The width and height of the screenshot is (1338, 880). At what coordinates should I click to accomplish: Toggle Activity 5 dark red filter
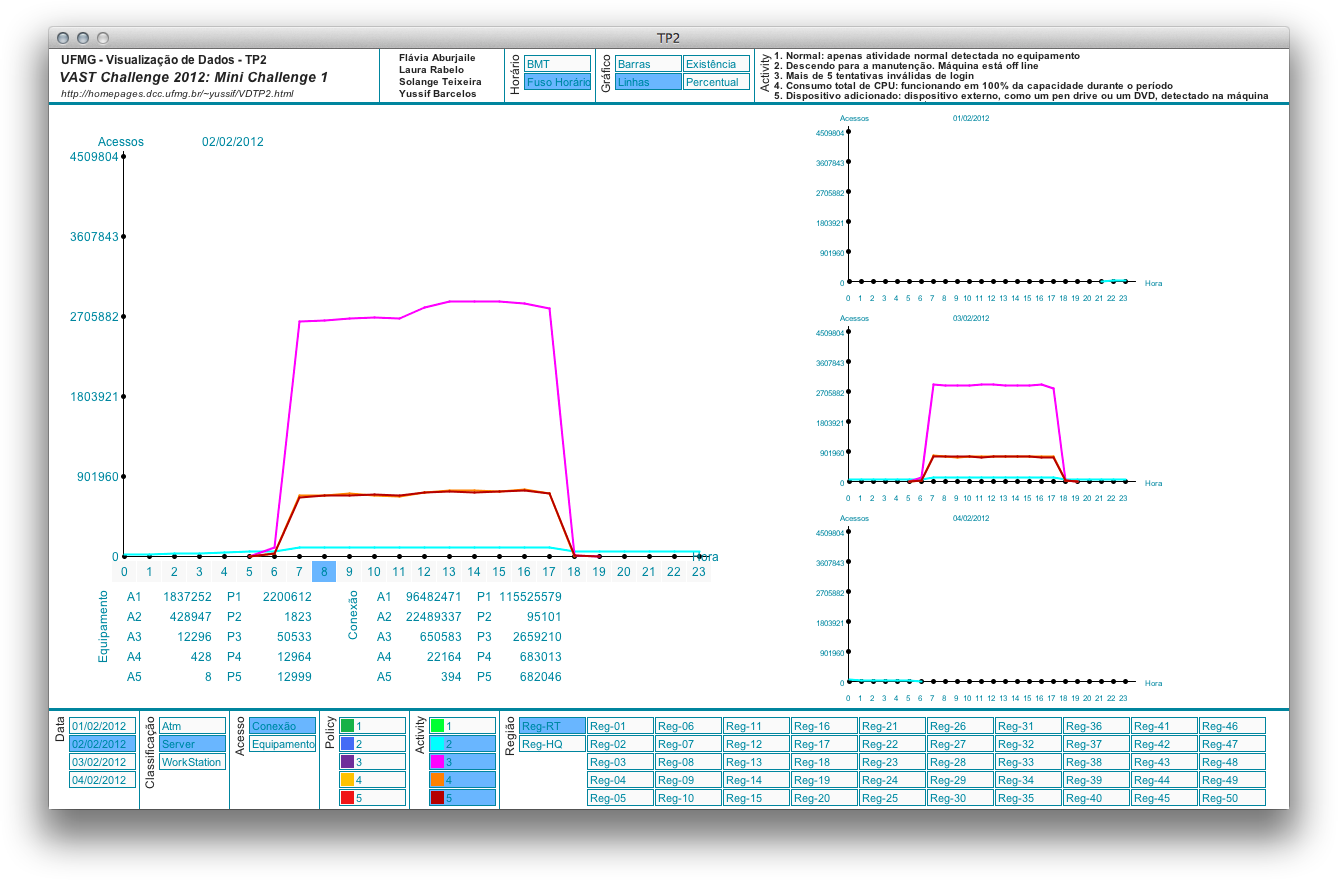pos(462,798)
